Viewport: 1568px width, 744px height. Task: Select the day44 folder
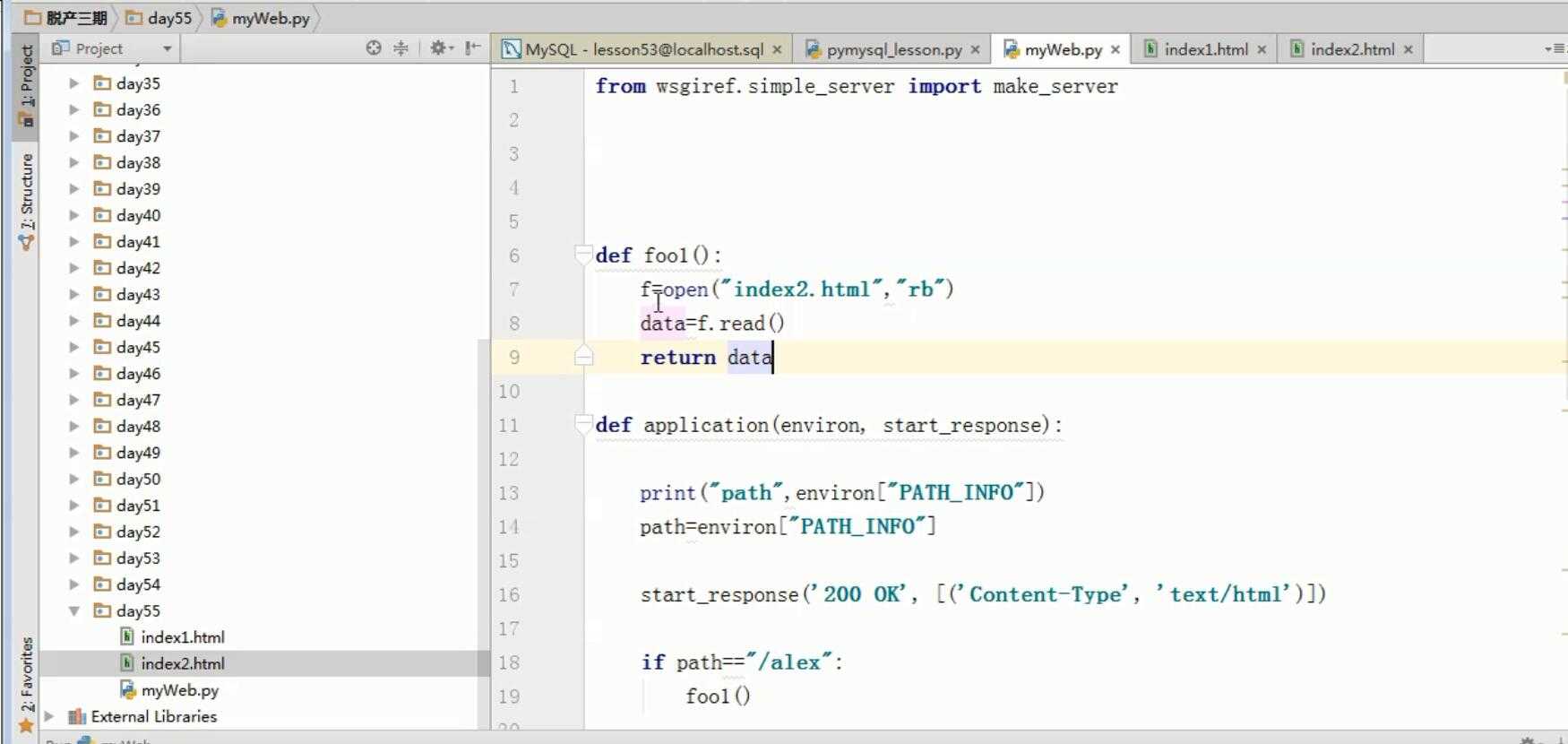[x=138, y=321]
